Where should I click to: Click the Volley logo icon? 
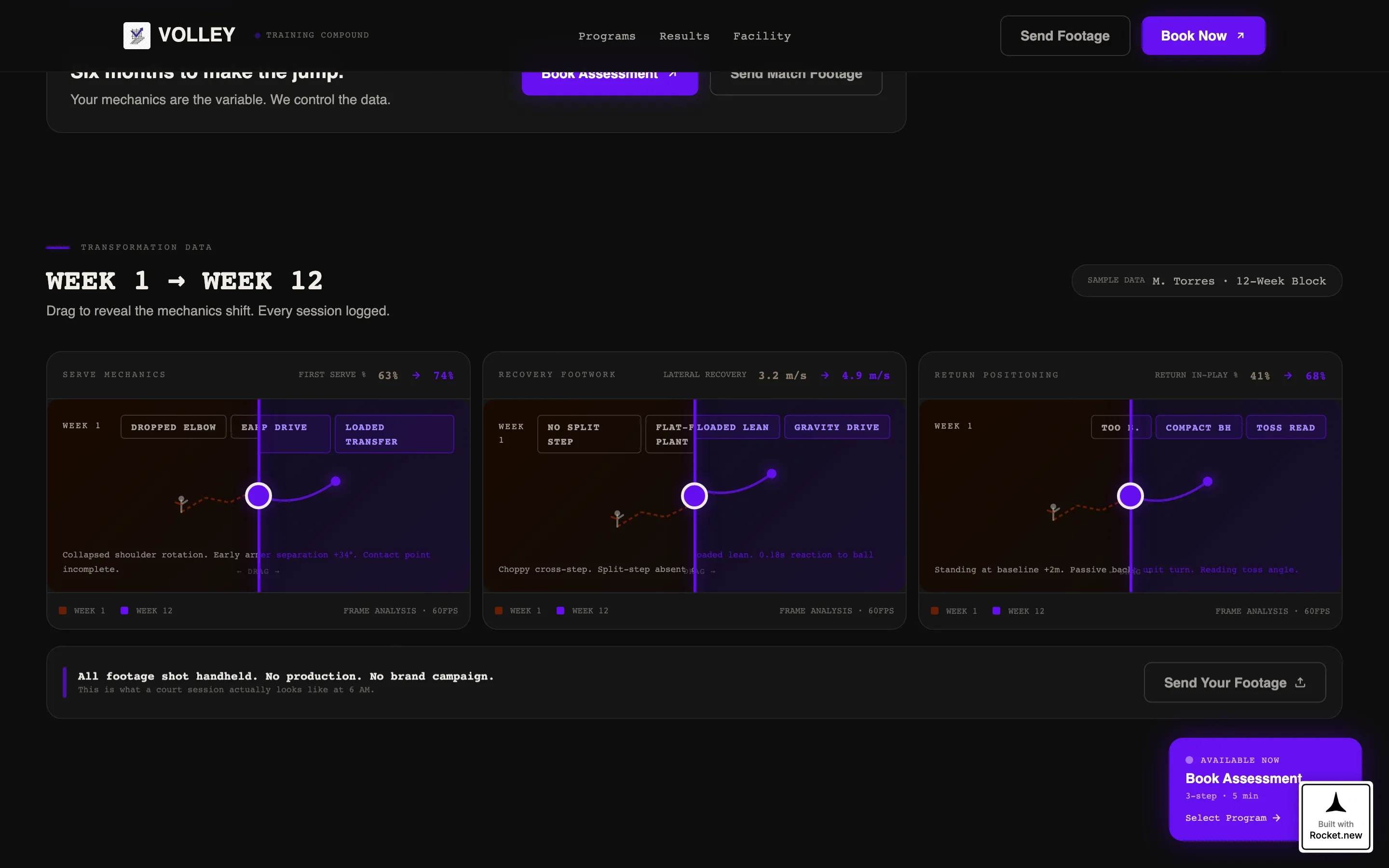[x=136, y=36]
